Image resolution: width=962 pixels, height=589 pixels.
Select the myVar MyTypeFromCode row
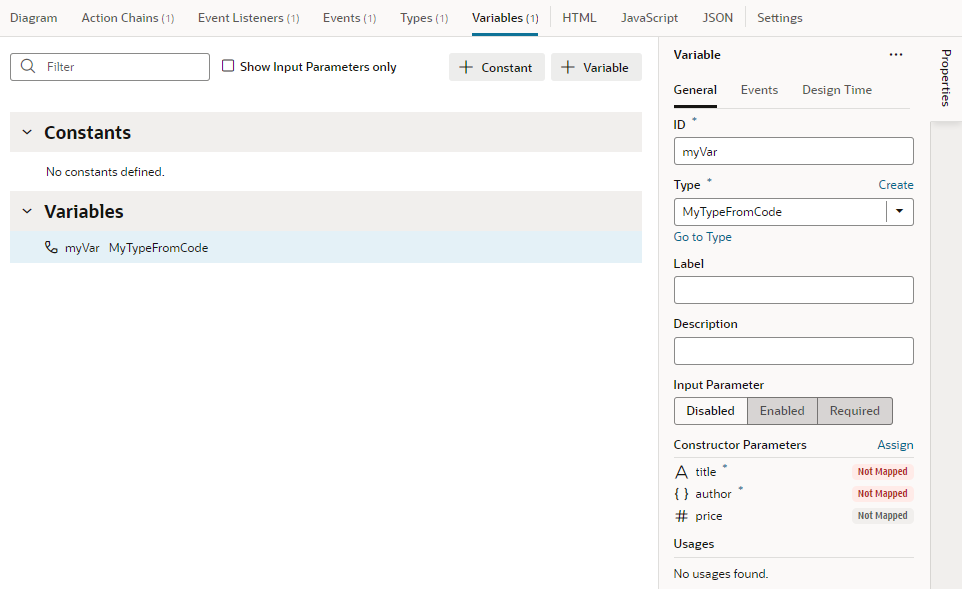tap(326, 247)
